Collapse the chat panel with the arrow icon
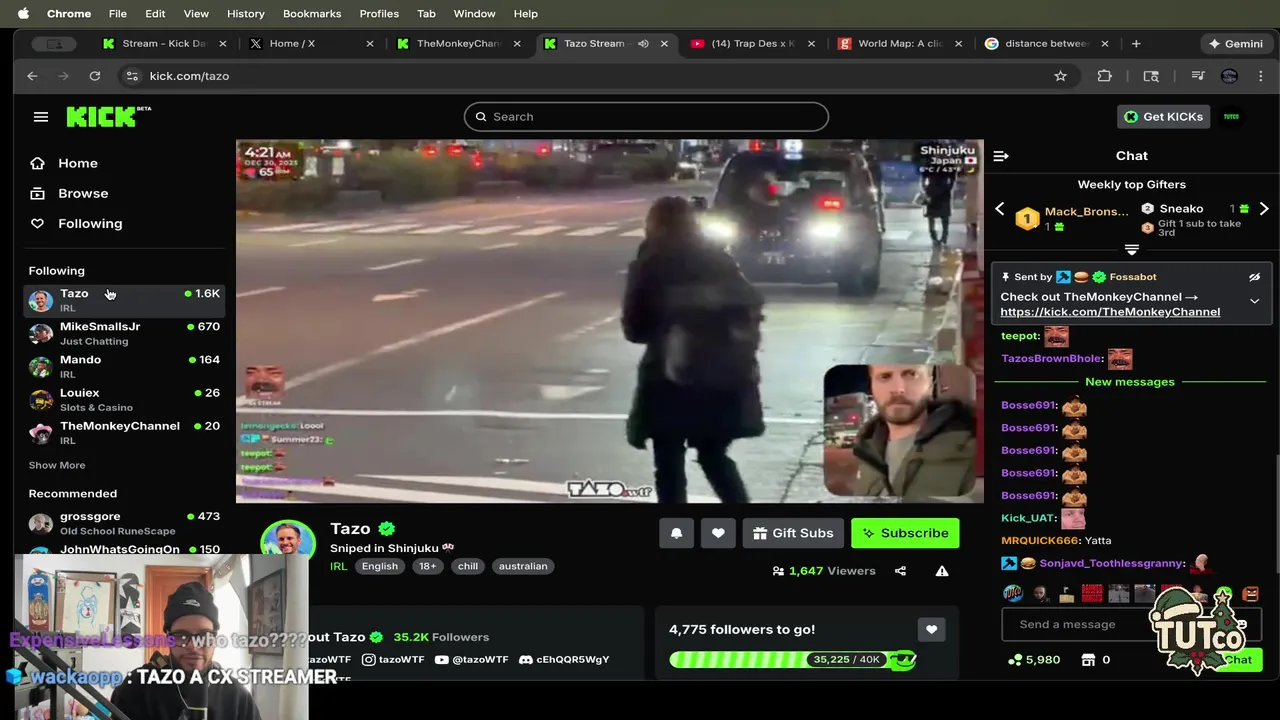The width and height of the screenshot is (1280, 720). (x=1000, y=156)
